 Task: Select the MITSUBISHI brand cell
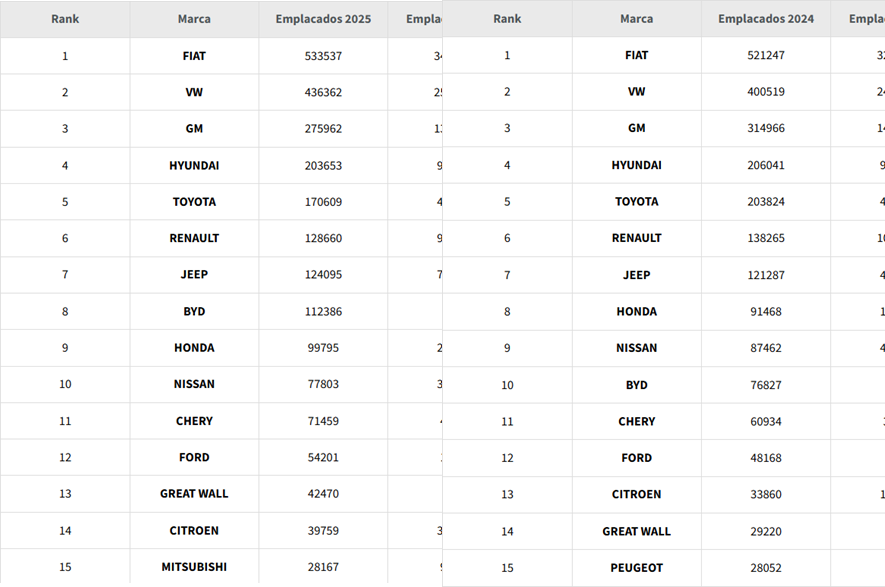pos(194,567)
